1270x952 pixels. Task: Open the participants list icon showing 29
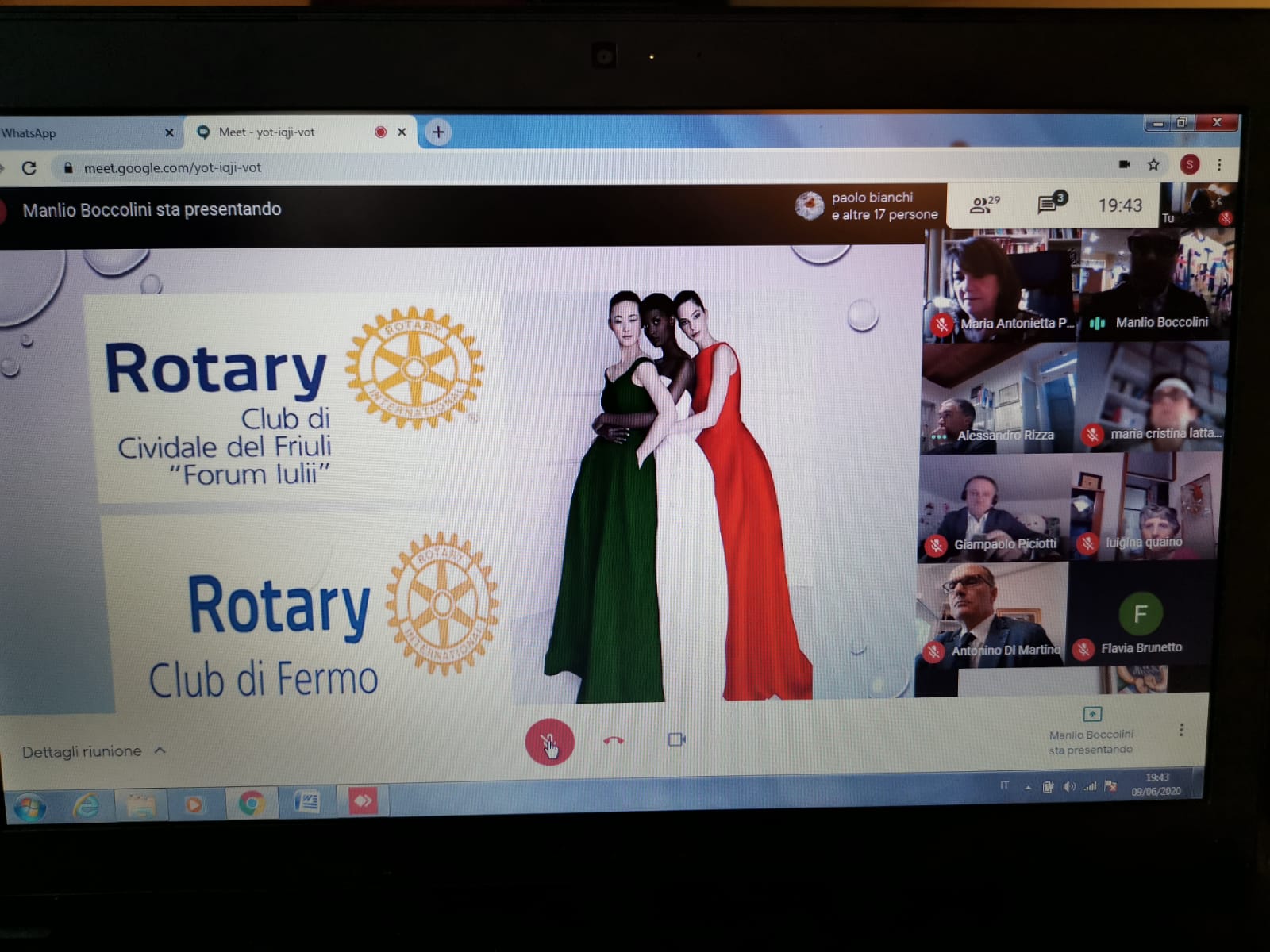coord(985,205)
